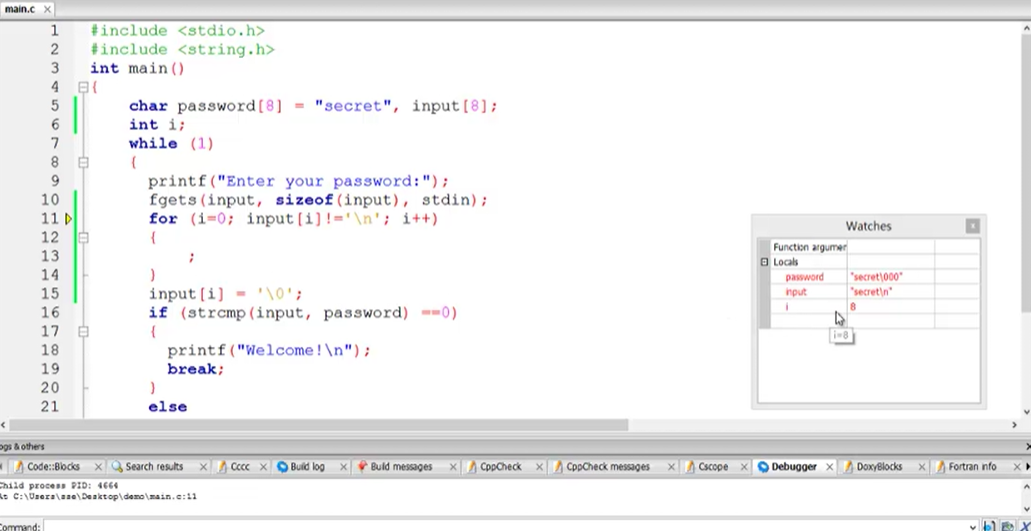Switch to the Build messages tab
Screen dimensions: 1031x531
(401, 467)
